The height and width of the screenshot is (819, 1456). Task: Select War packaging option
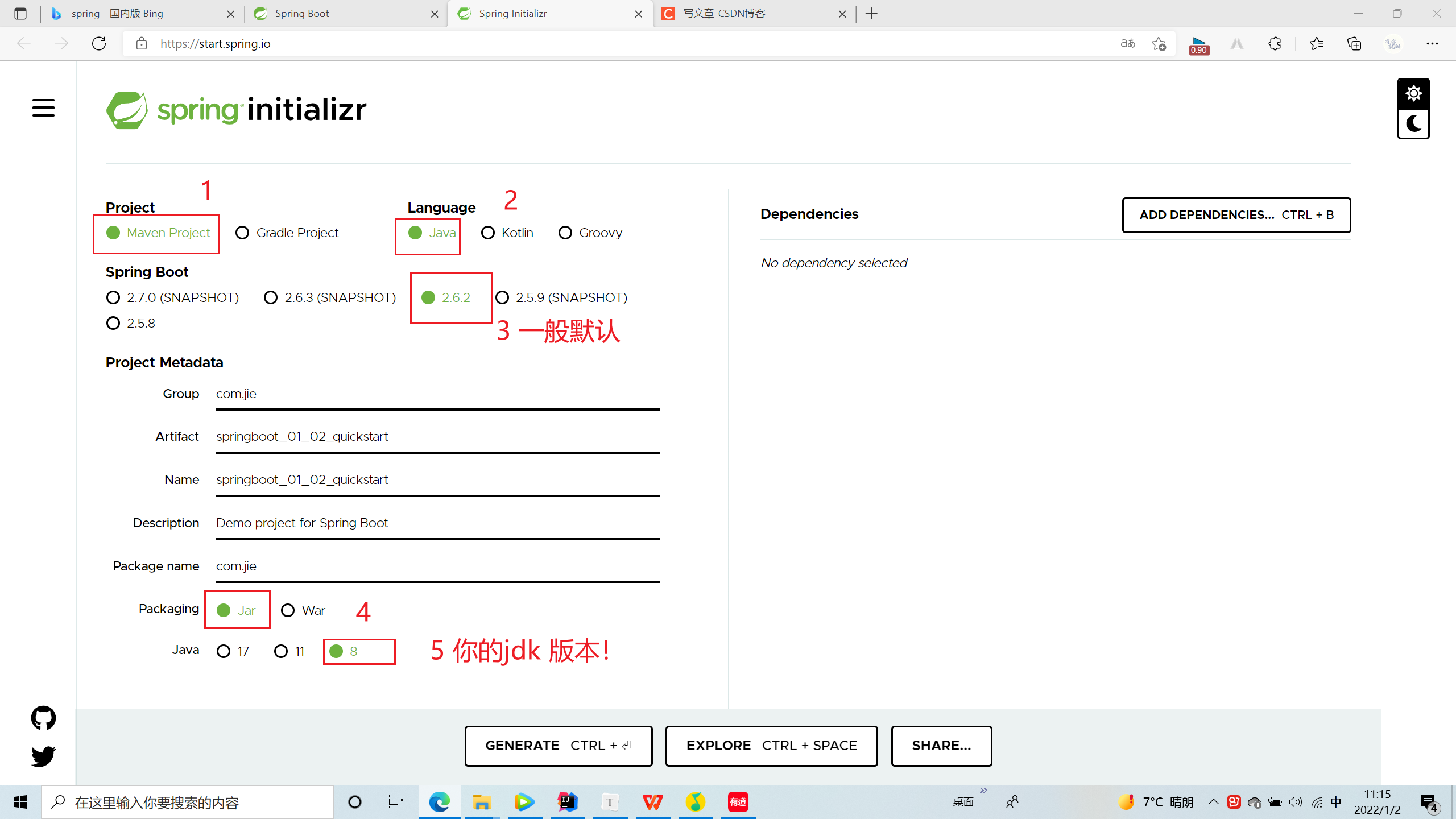point(303,610)
